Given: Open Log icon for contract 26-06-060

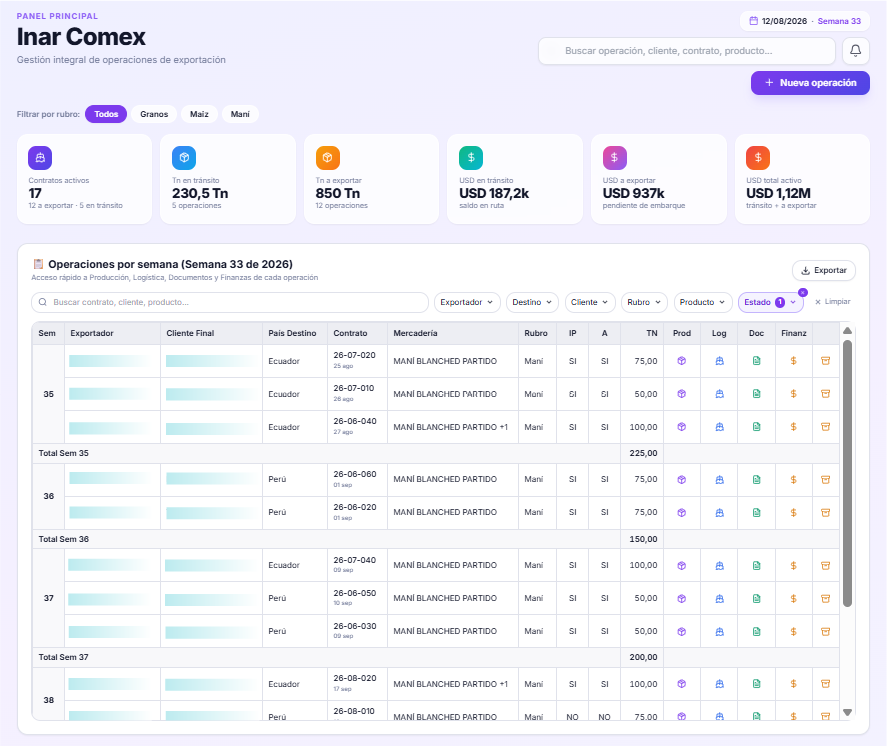Looking at the screenshot, I should (x=720, y=480).
